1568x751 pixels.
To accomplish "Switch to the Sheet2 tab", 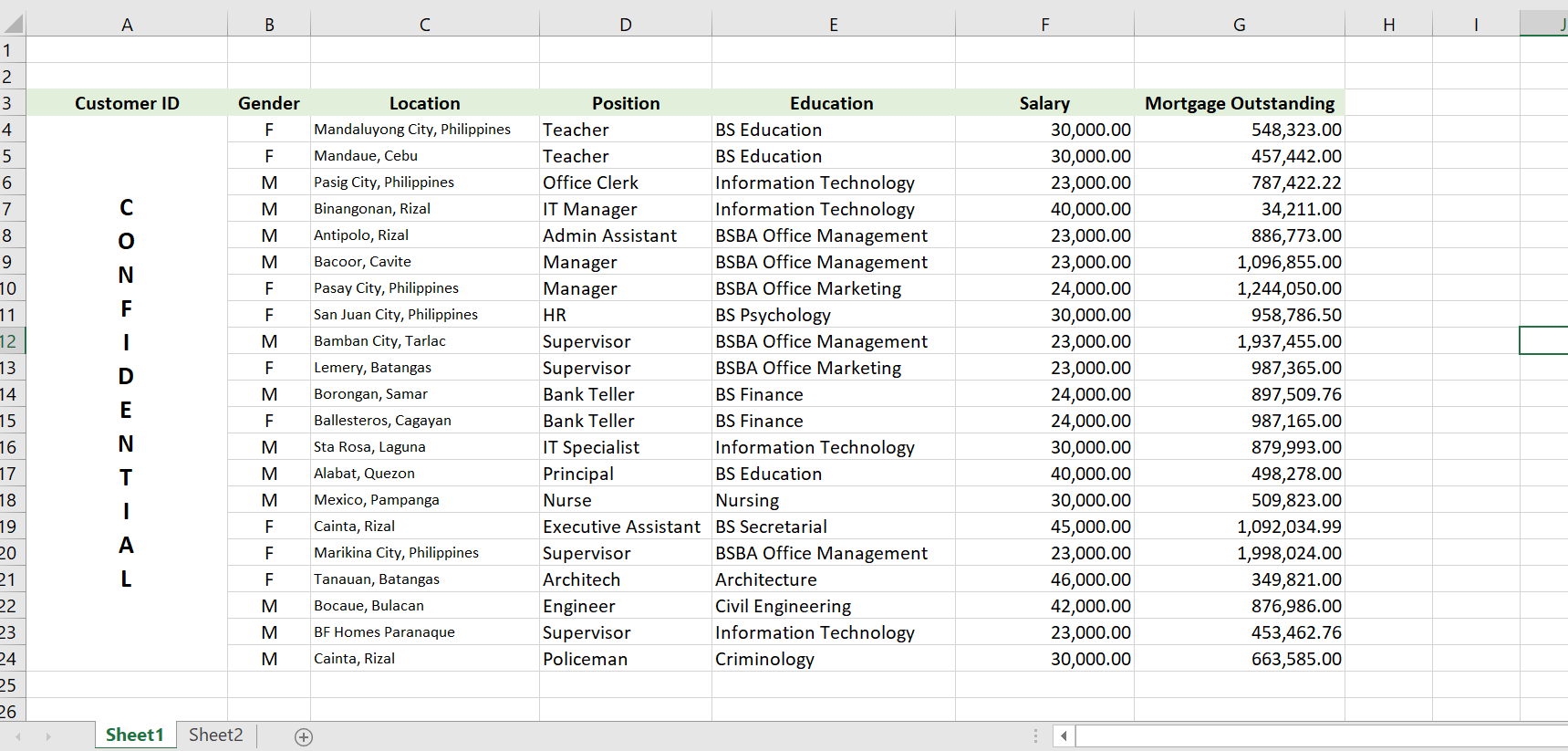I will [x=215, y=735].
